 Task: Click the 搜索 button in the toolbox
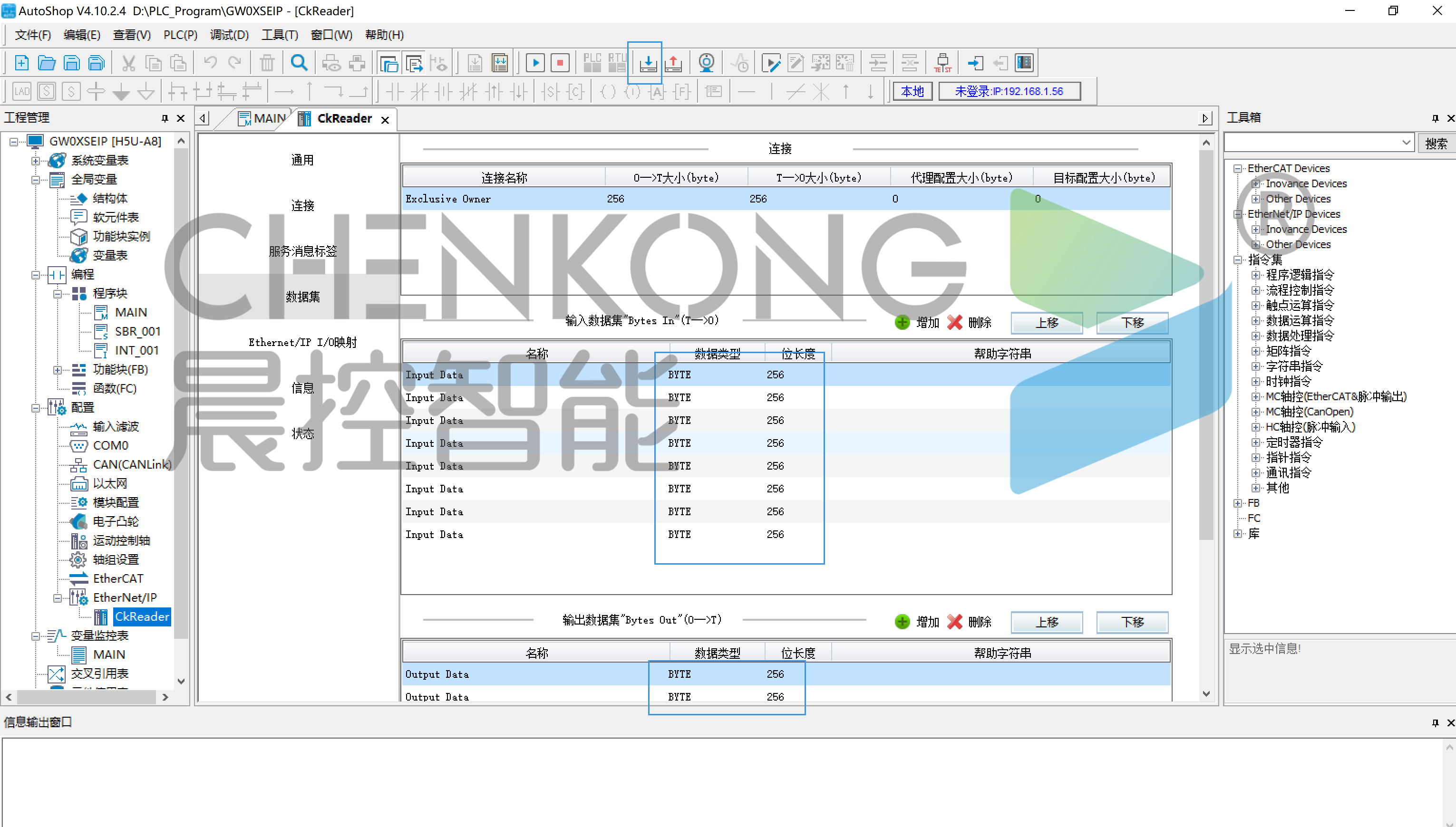pyautogui.click(x=1436, y=144)
